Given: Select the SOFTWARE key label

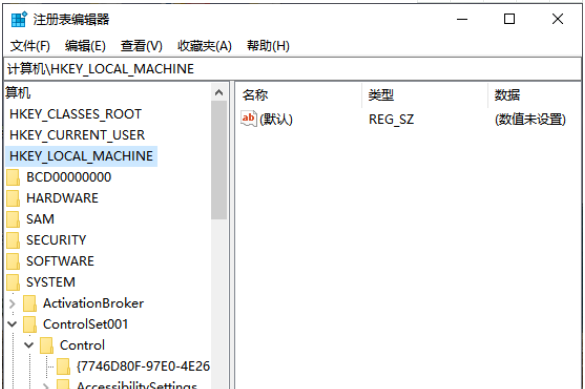Looking at the screenshot, I should pyautogui.click(x=60, y=261).
